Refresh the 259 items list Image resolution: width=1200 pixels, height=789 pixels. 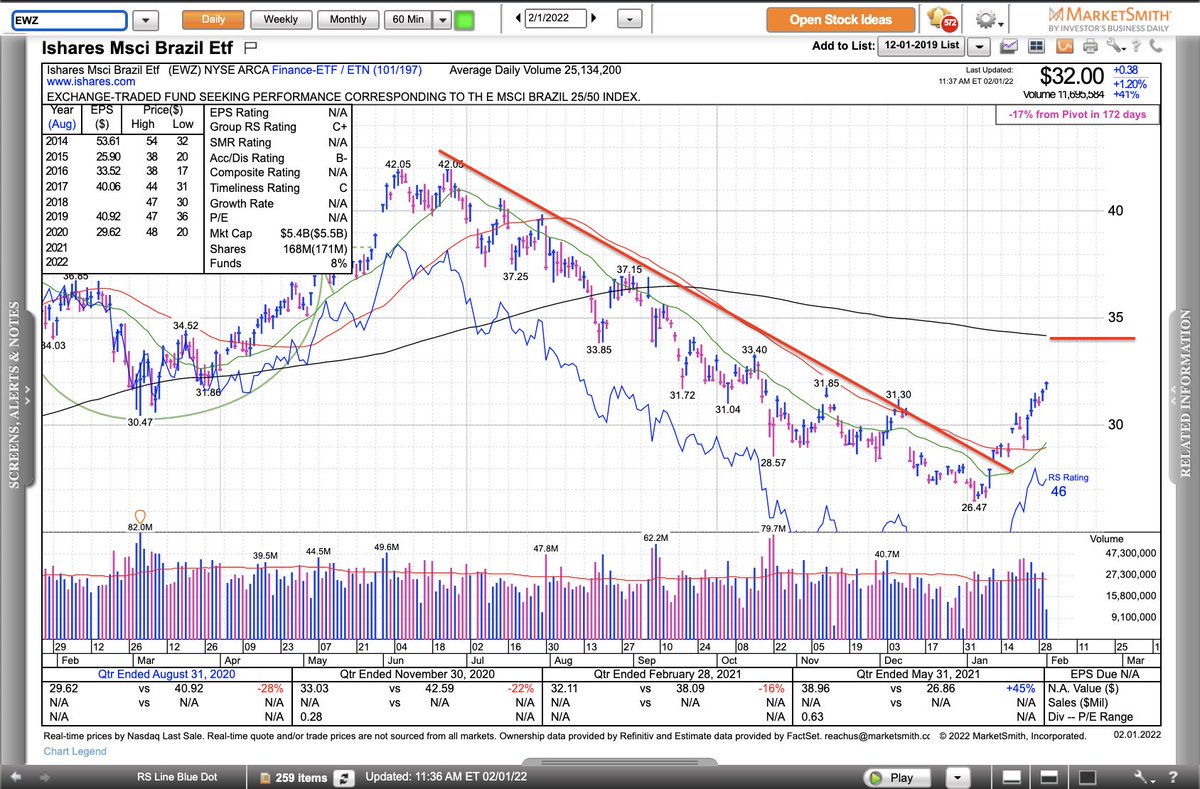tap(346, 777)
